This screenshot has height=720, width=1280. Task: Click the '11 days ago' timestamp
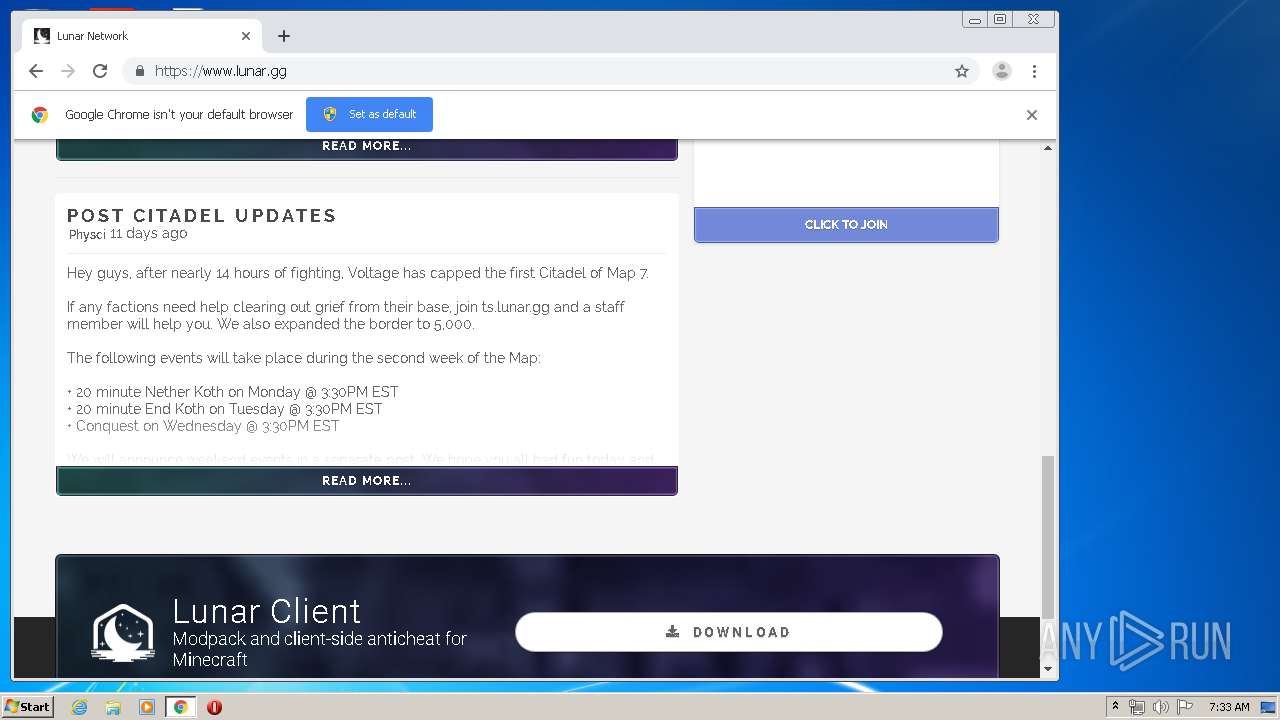[148, 233]
